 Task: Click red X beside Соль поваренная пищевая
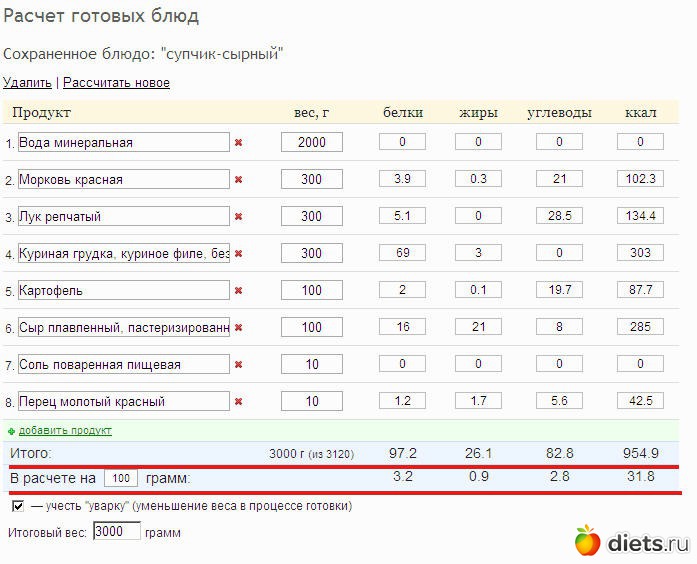[x=238, y=365]
